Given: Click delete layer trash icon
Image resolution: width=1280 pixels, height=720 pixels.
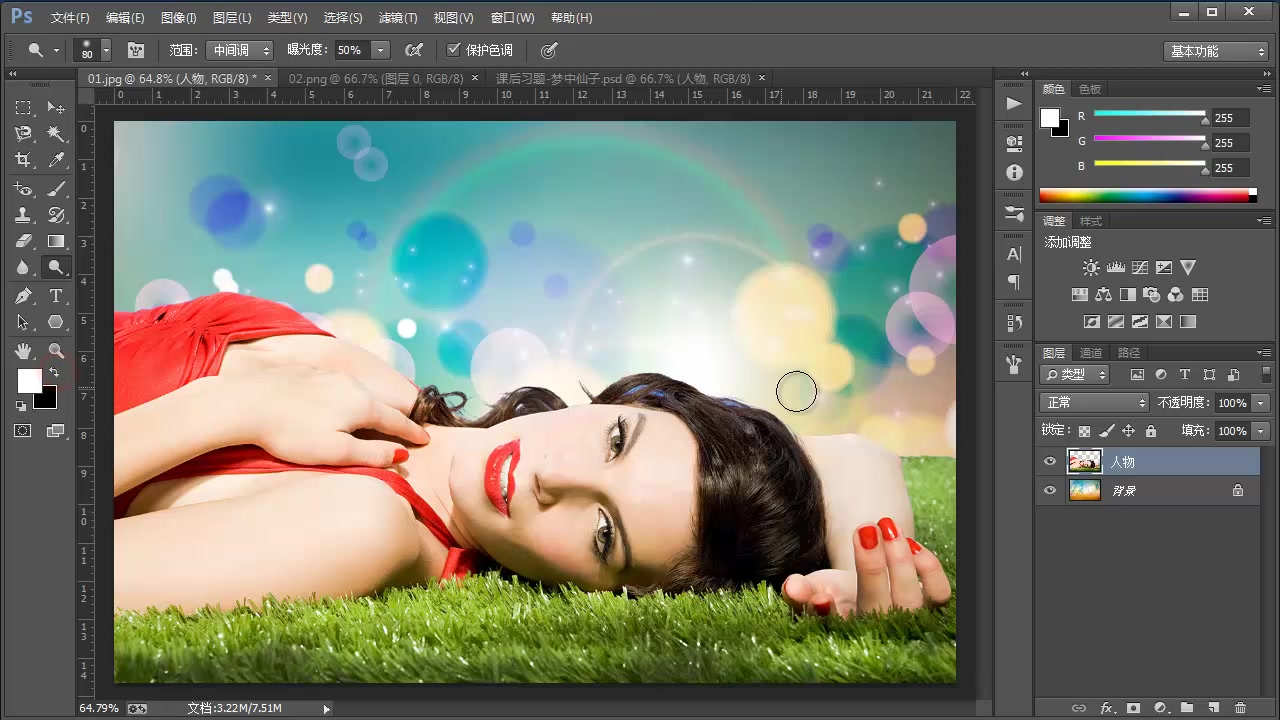Looking at the screenshot, I should [x=1241, y=707].
